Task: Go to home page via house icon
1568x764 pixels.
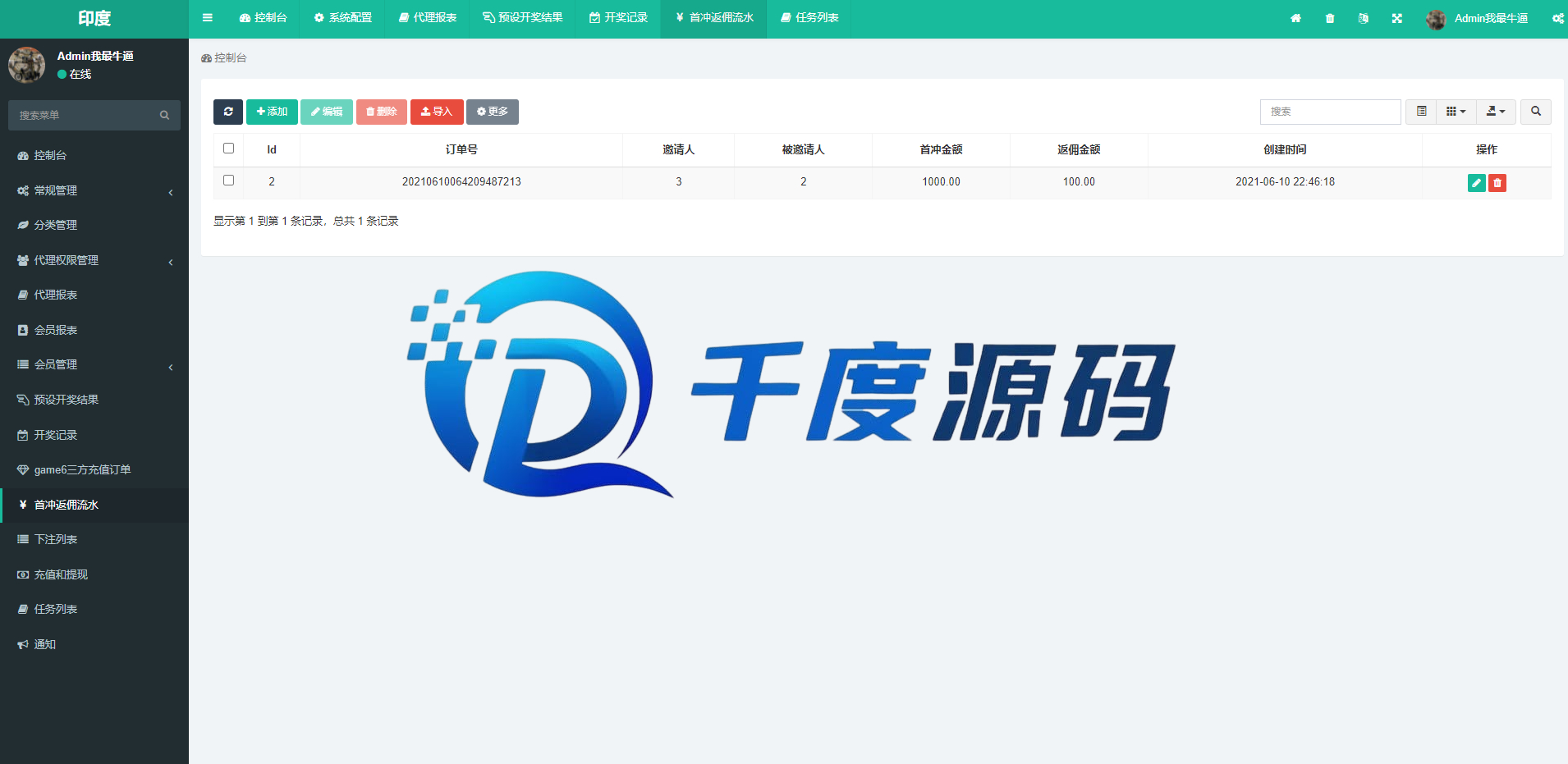Action: click(x=1295, y=18)
